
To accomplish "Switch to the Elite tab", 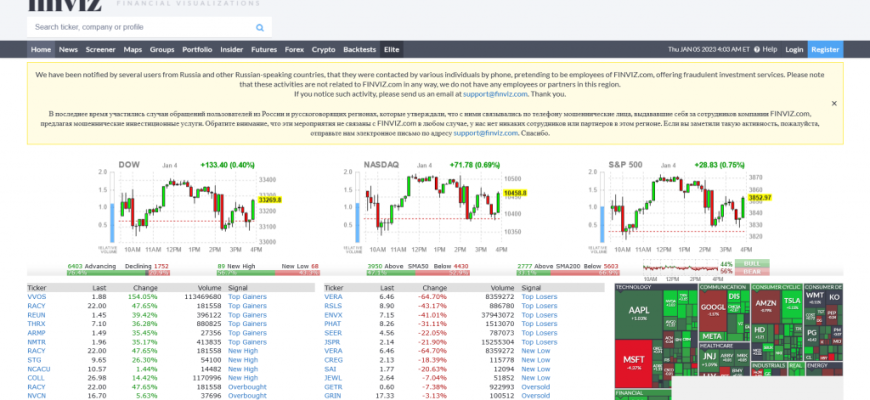I will point(391,49).
